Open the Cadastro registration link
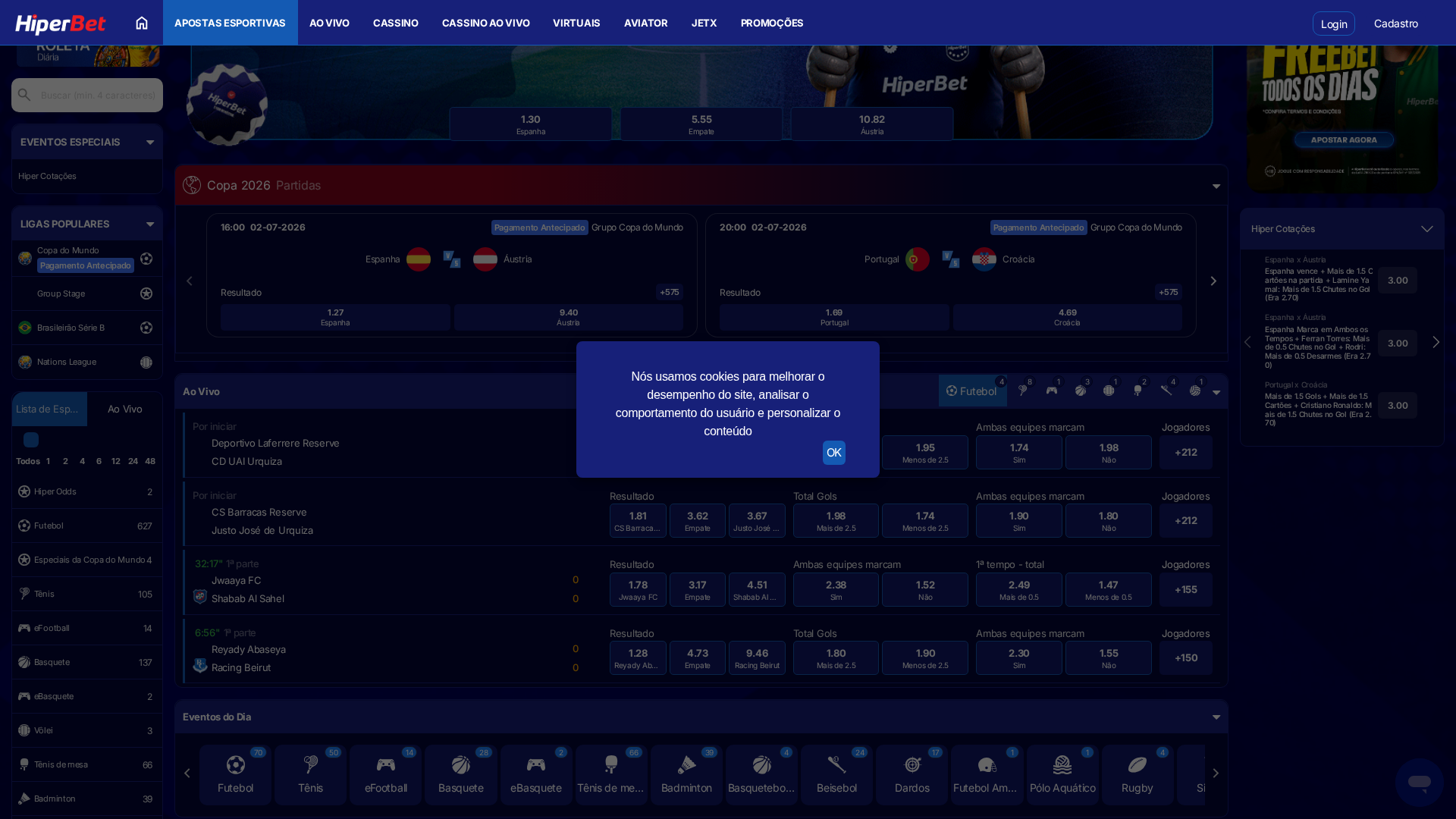The image size is (1456, 819). pyautogui.click(x=1396, y=24)
